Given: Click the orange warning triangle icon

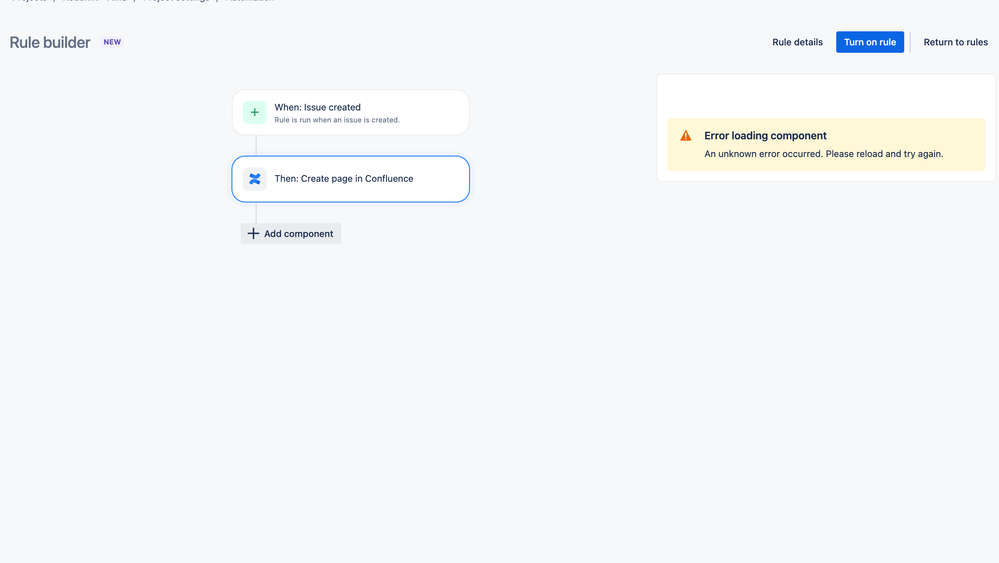Looking at the screenshot, I should click(x=686, y=136).
